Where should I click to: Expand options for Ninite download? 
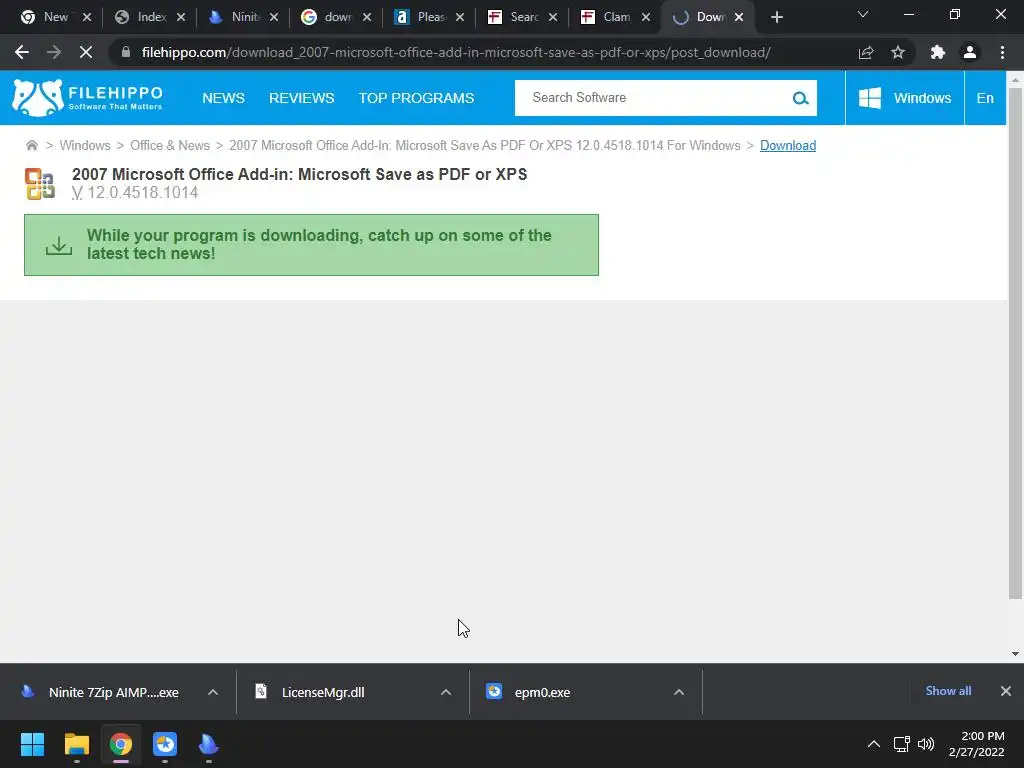[213, 692]
